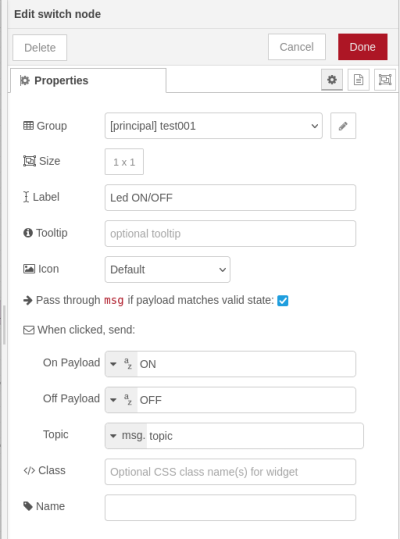Click the tag icon beside Name
The width and height of the screenshot is (400, 539).
28,506
